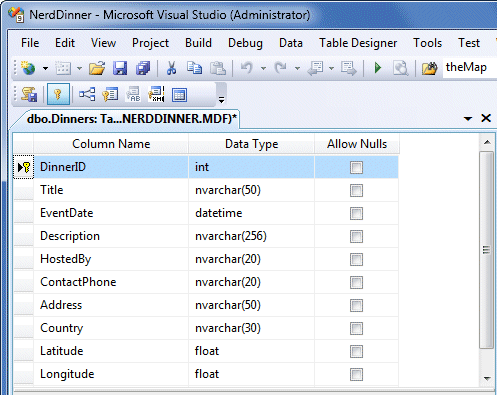Click the Open File folder icon
The image size is (497, 395).
coord(97,68)
